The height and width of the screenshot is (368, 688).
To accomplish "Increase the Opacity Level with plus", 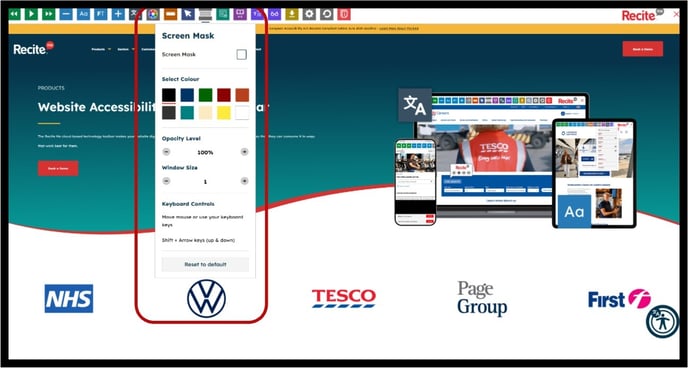I will coord(244,152).
